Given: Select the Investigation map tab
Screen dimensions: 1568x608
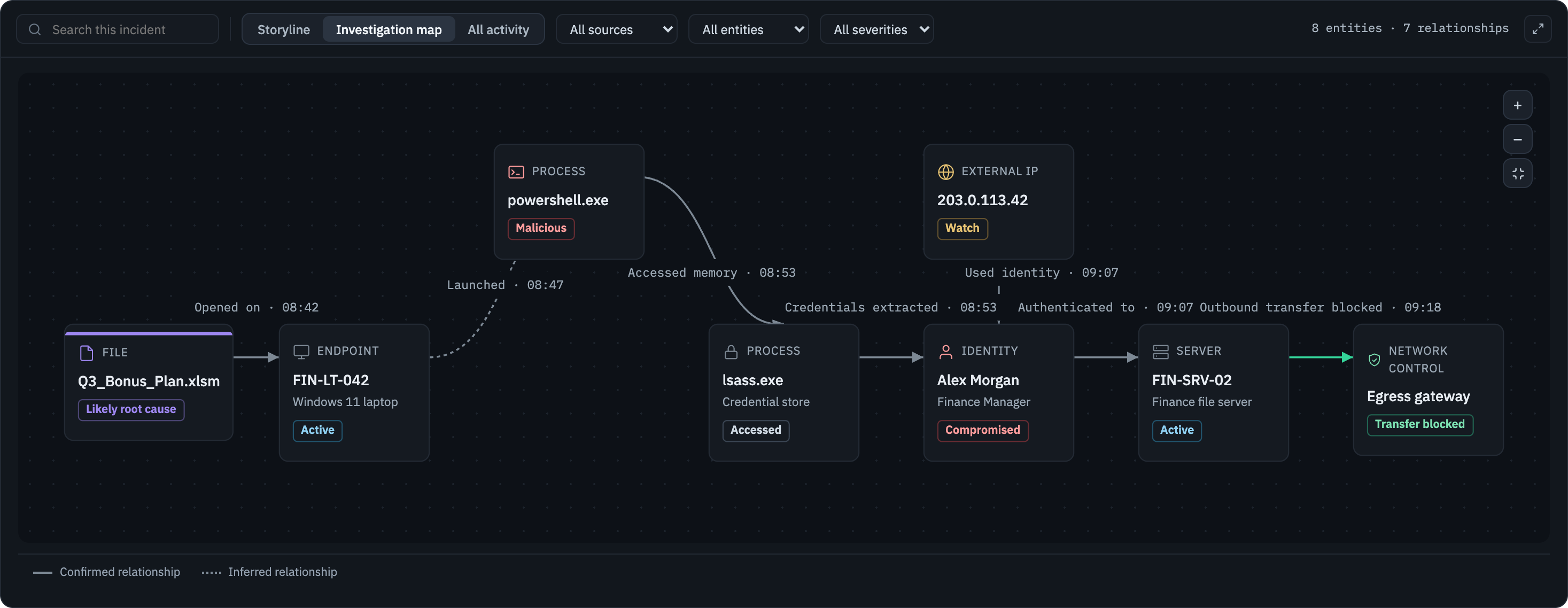Looking at the screenshot, I should pos(389,29).
